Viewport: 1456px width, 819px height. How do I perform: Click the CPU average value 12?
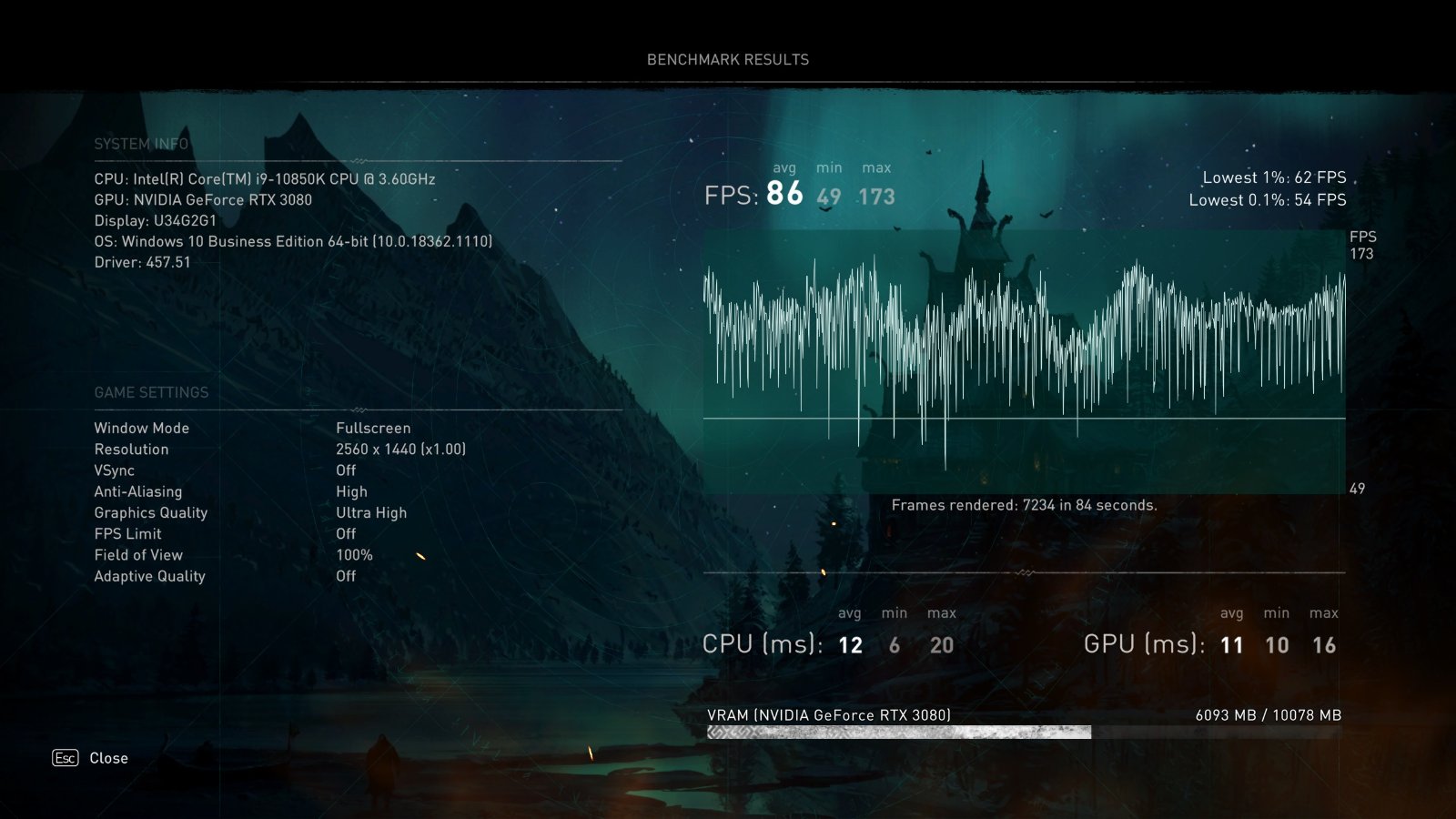(850, 645)
